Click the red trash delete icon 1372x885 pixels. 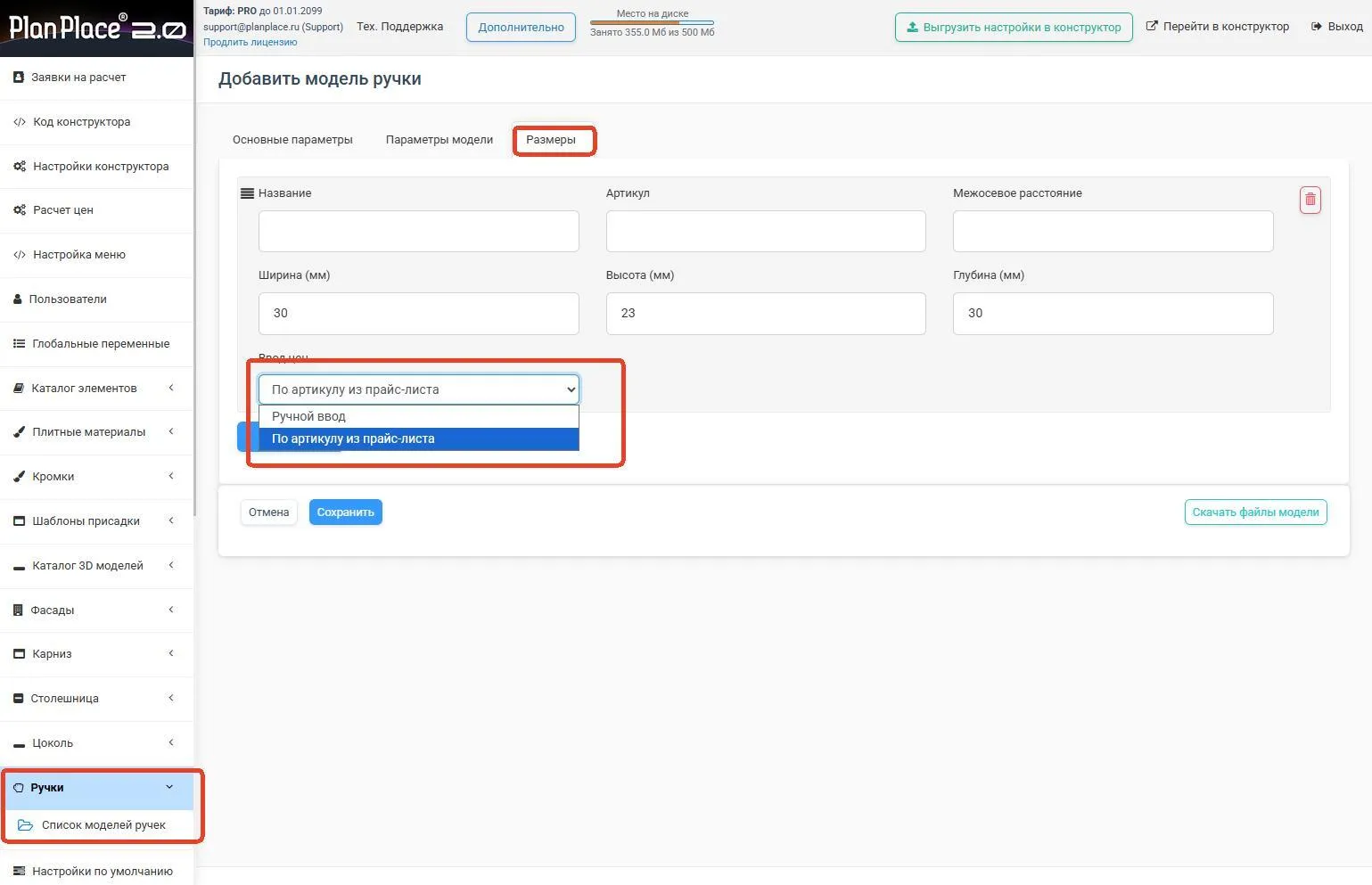(x=1310, y=200)
